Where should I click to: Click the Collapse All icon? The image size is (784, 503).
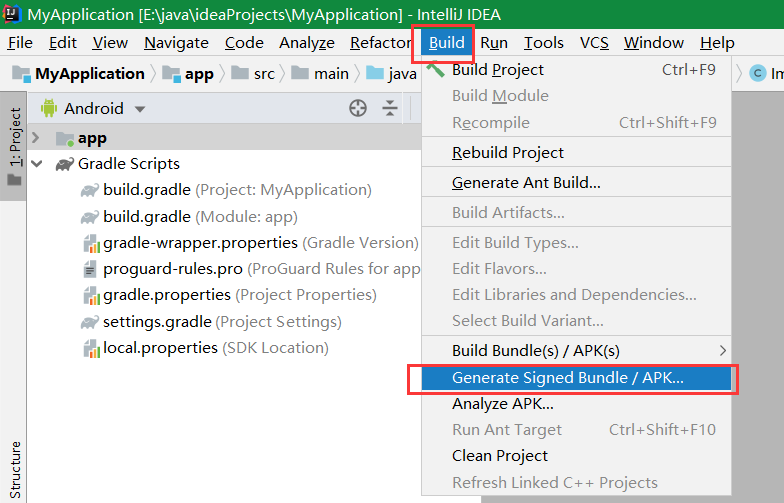point(390,108)
